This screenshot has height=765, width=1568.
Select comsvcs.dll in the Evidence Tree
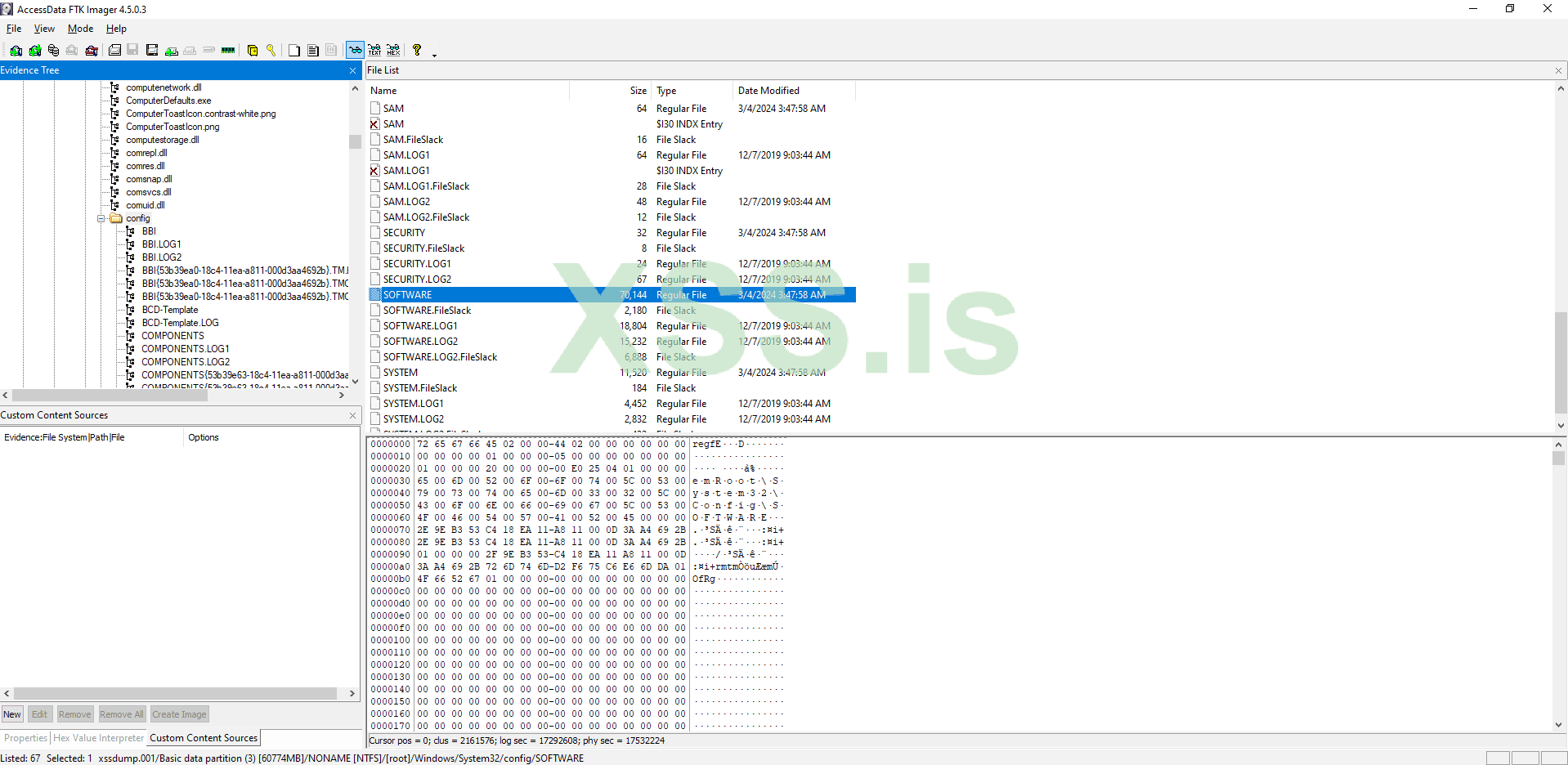(149, 192)
